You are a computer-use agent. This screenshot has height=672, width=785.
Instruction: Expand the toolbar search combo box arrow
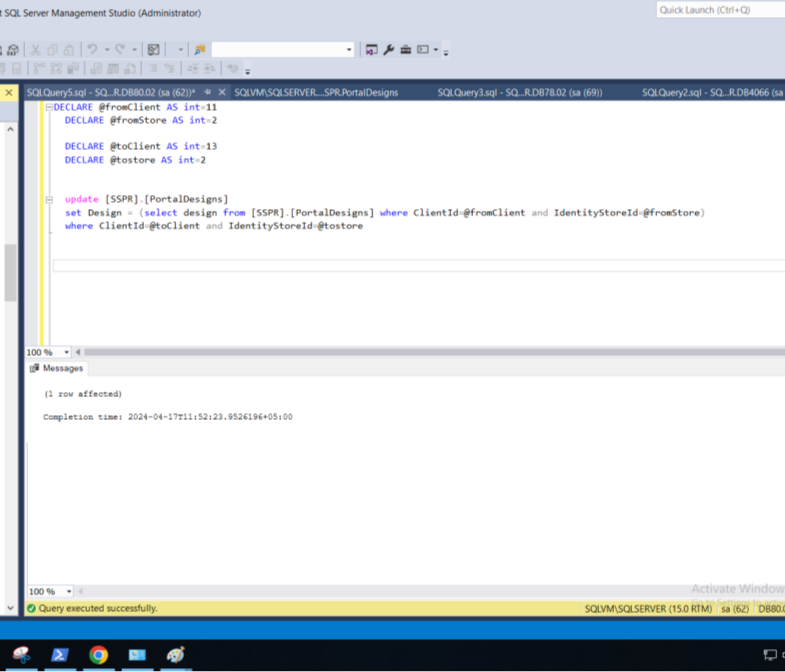tap(349, 50)
